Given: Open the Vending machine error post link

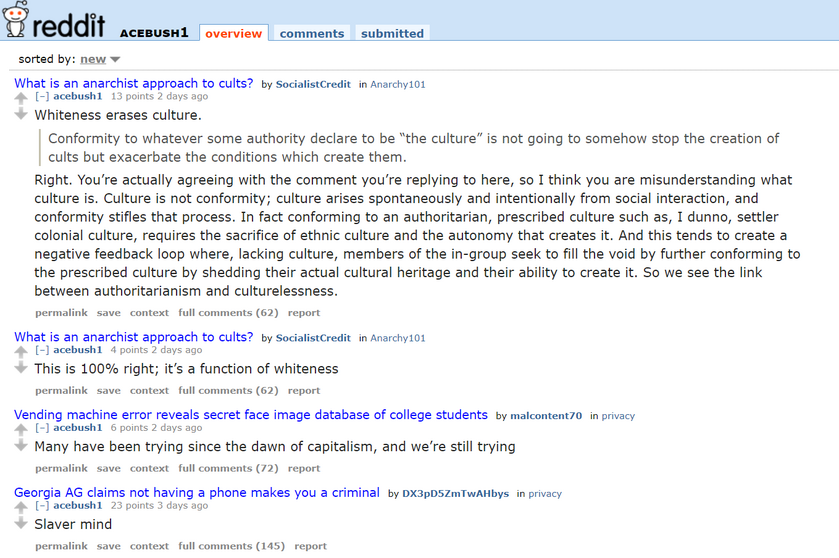Looking at the screenshot, I should point(251,415).
